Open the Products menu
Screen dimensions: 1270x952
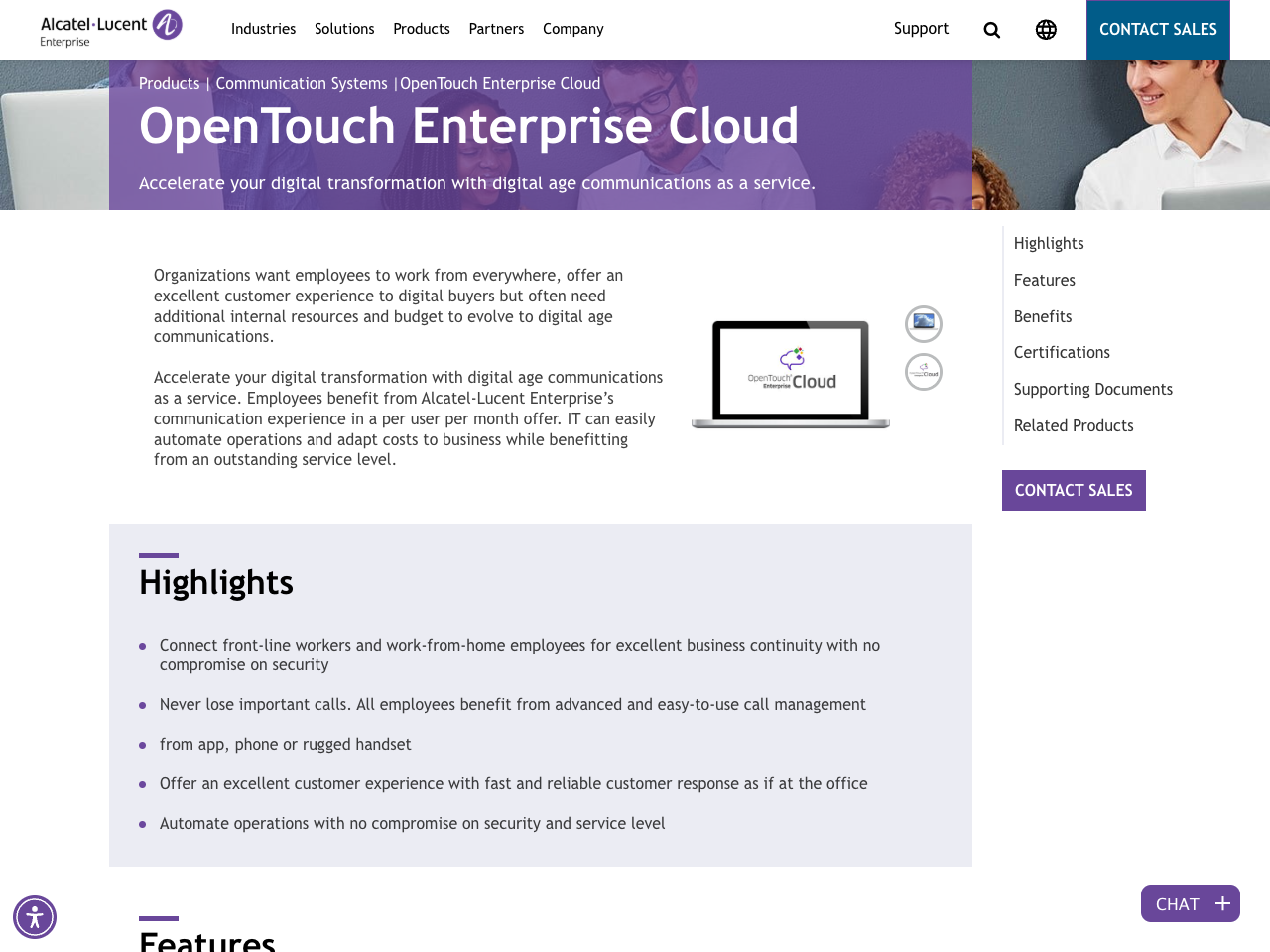point(422,29)
